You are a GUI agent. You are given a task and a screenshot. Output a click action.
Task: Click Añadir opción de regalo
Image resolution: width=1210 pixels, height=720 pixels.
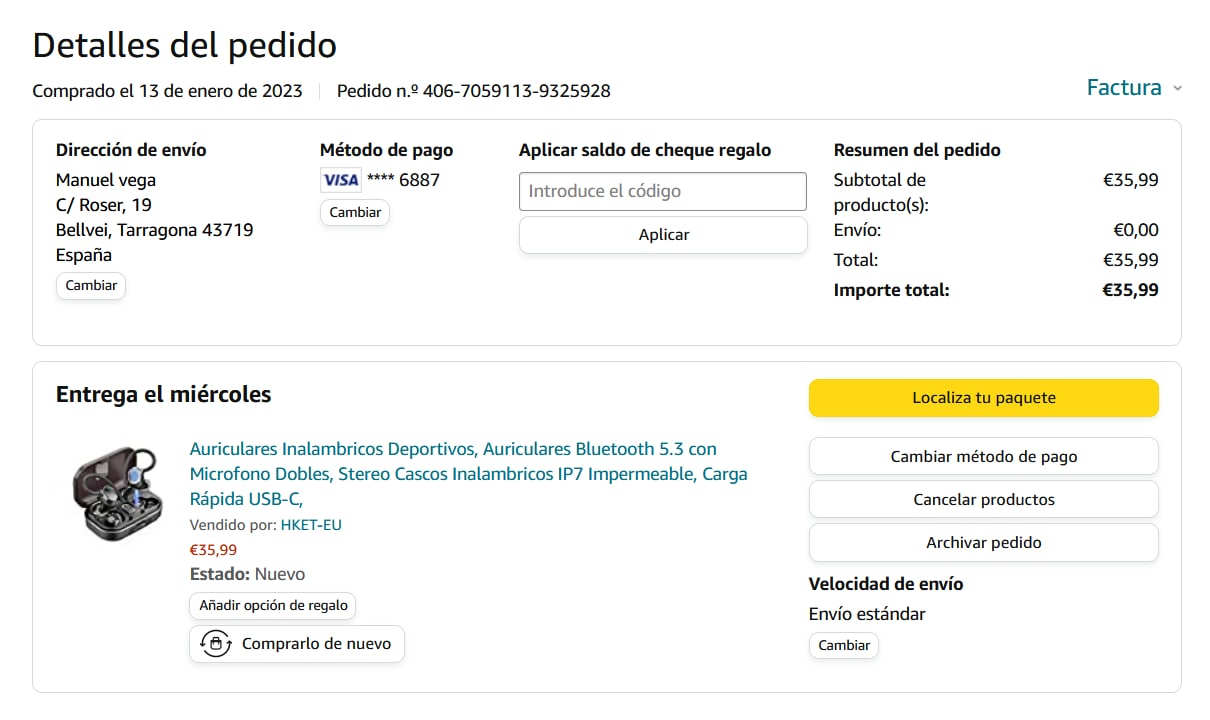[273, 605]
